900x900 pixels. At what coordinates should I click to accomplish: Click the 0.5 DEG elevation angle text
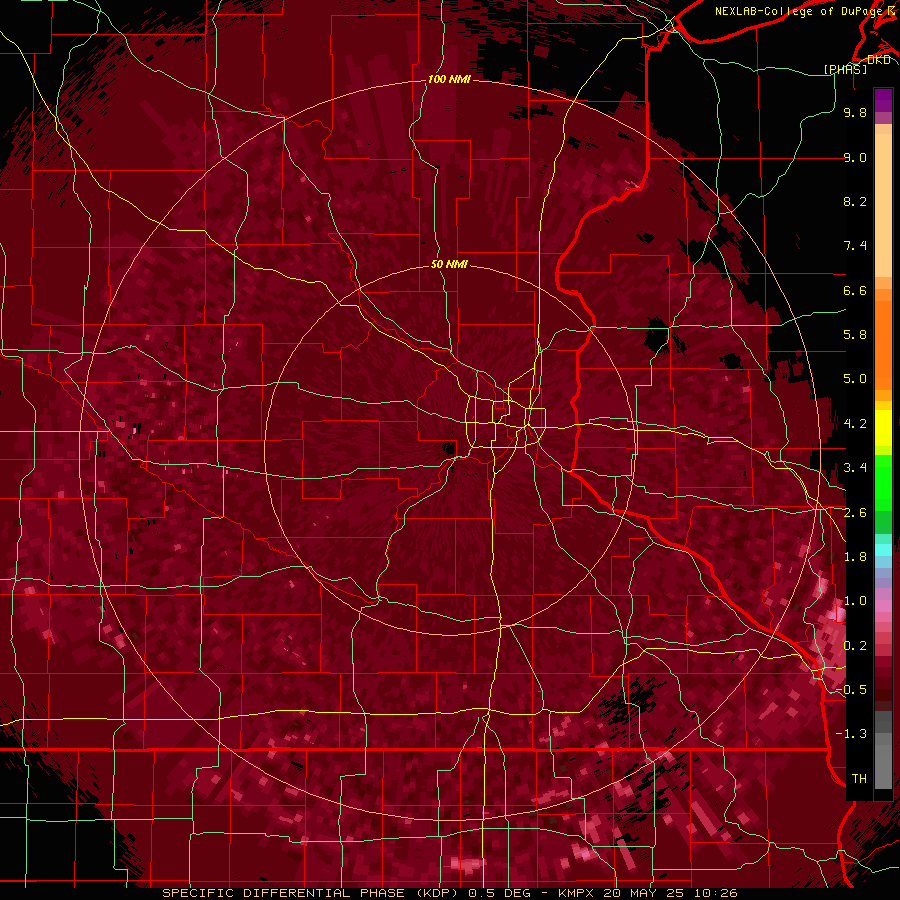pos(502,893)
